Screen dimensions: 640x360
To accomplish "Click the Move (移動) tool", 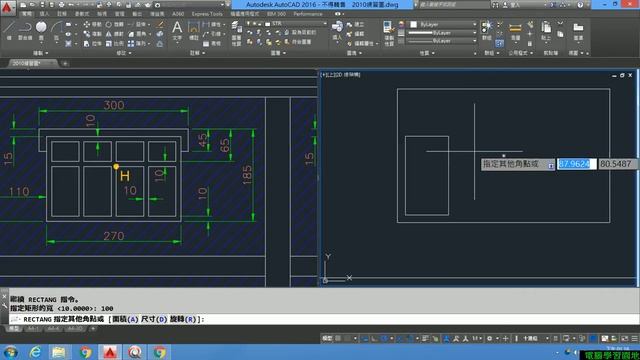I will click(93, 24).
